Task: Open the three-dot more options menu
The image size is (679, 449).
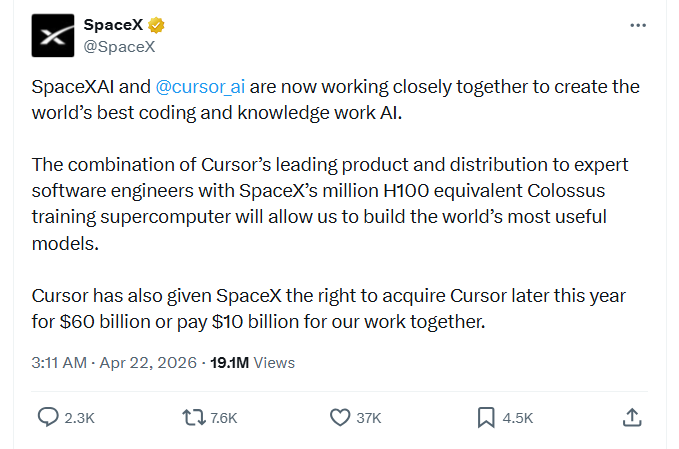Action: point(638,26)
